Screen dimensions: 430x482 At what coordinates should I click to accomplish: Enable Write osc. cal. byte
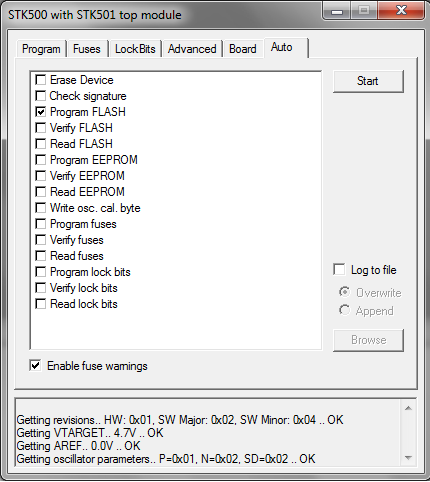[x=41, y=208]
